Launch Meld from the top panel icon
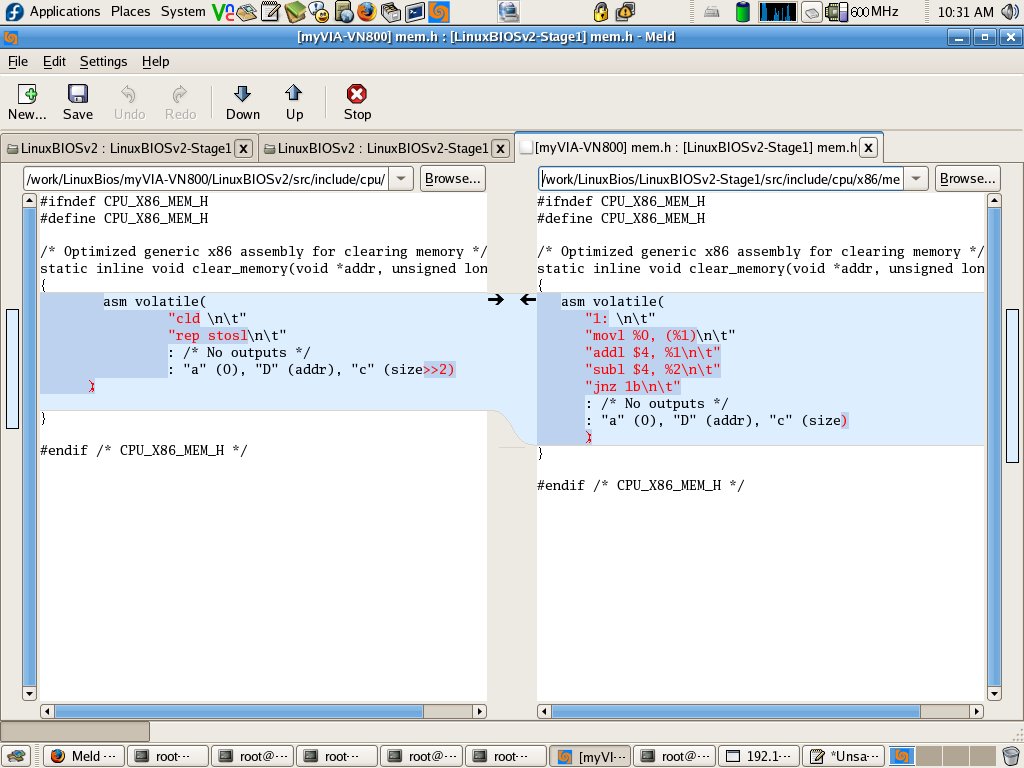 439,12
